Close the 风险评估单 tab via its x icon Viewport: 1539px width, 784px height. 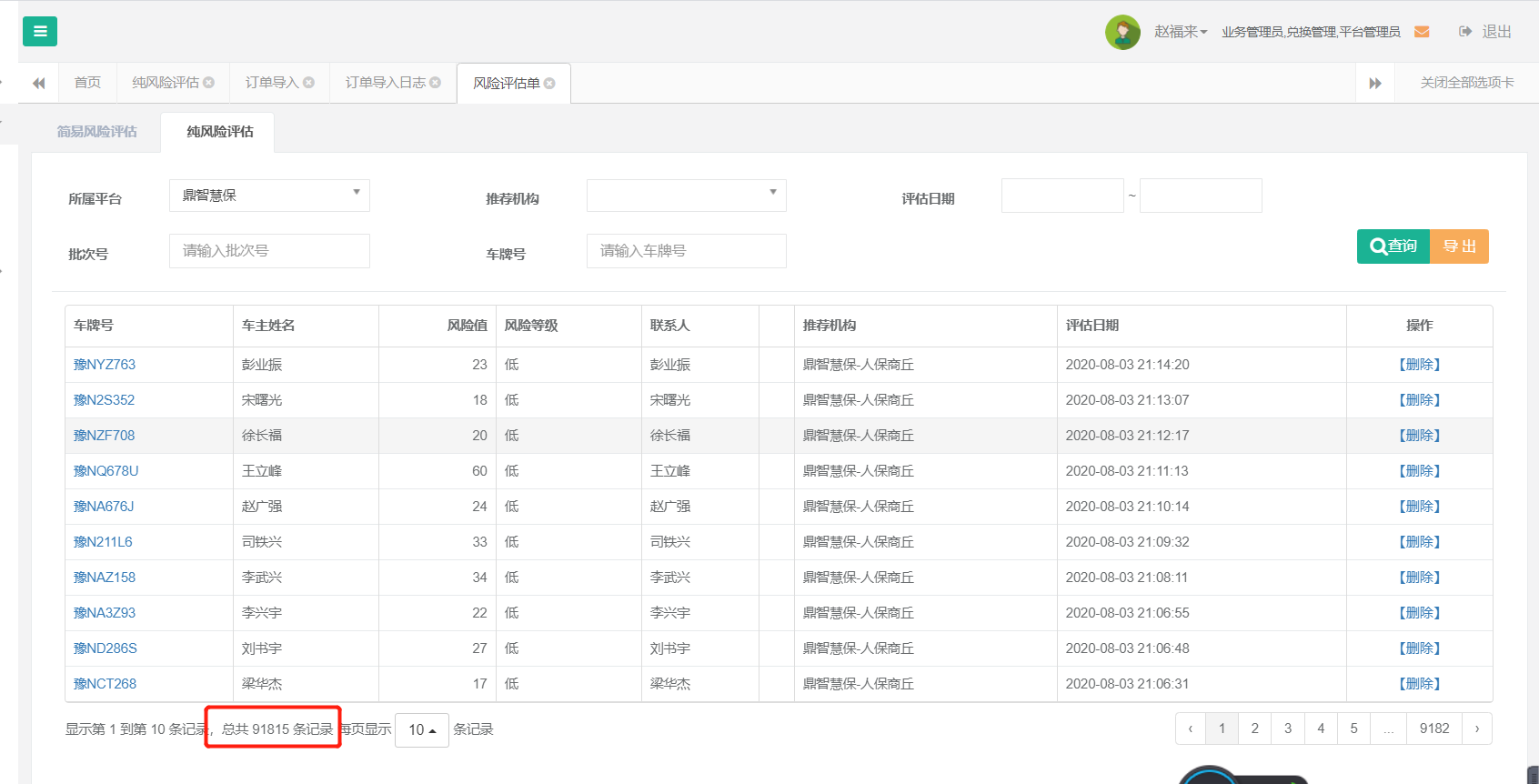pos(549,84)
